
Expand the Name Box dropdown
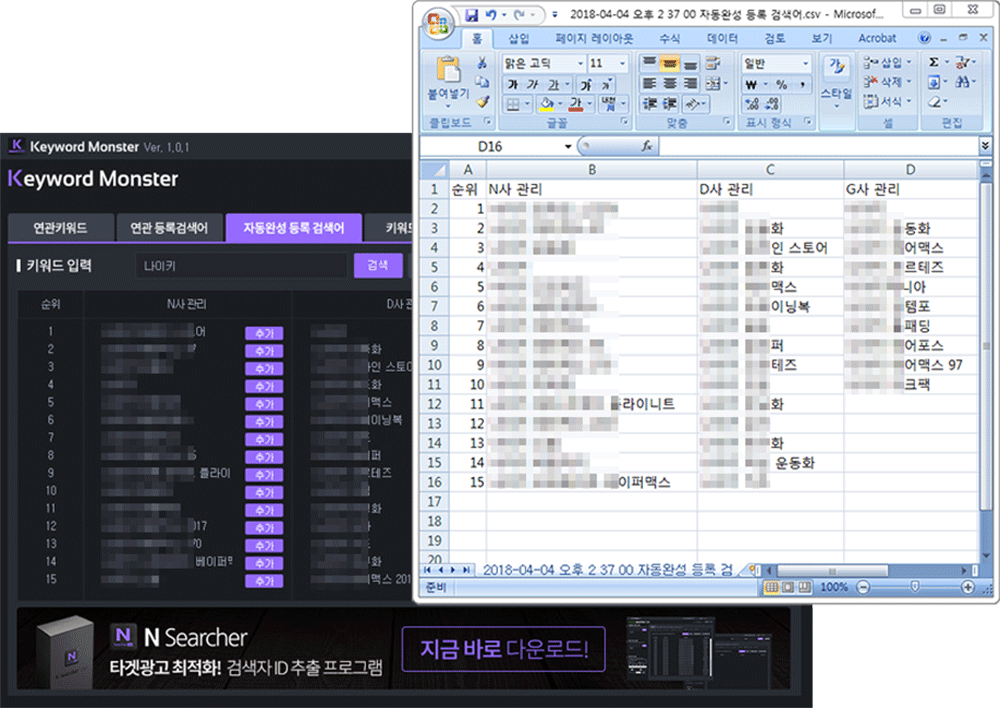(x=568, y=146)
